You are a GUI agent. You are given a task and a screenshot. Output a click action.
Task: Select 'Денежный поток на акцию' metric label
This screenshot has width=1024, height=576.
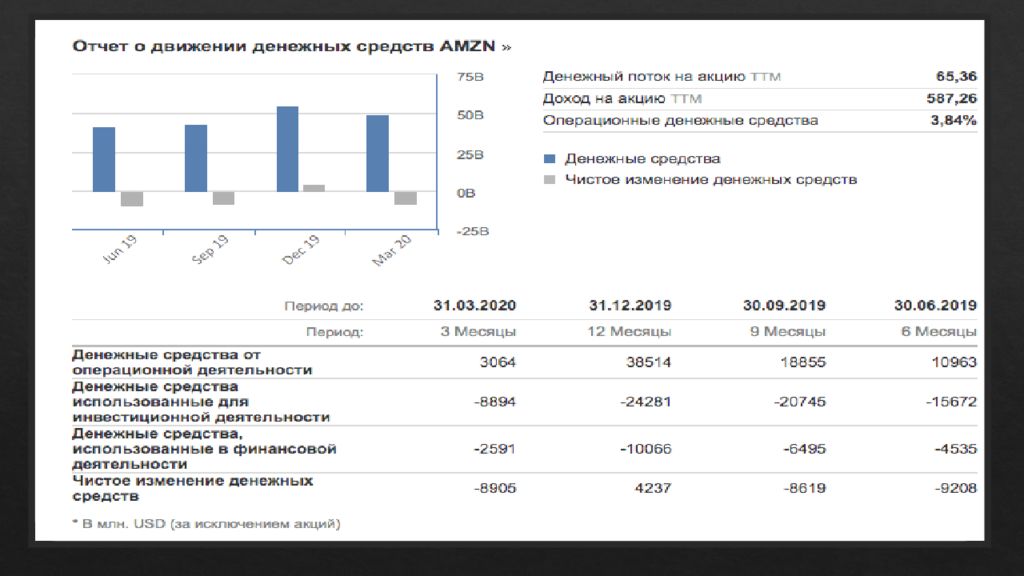pos(643,76)
